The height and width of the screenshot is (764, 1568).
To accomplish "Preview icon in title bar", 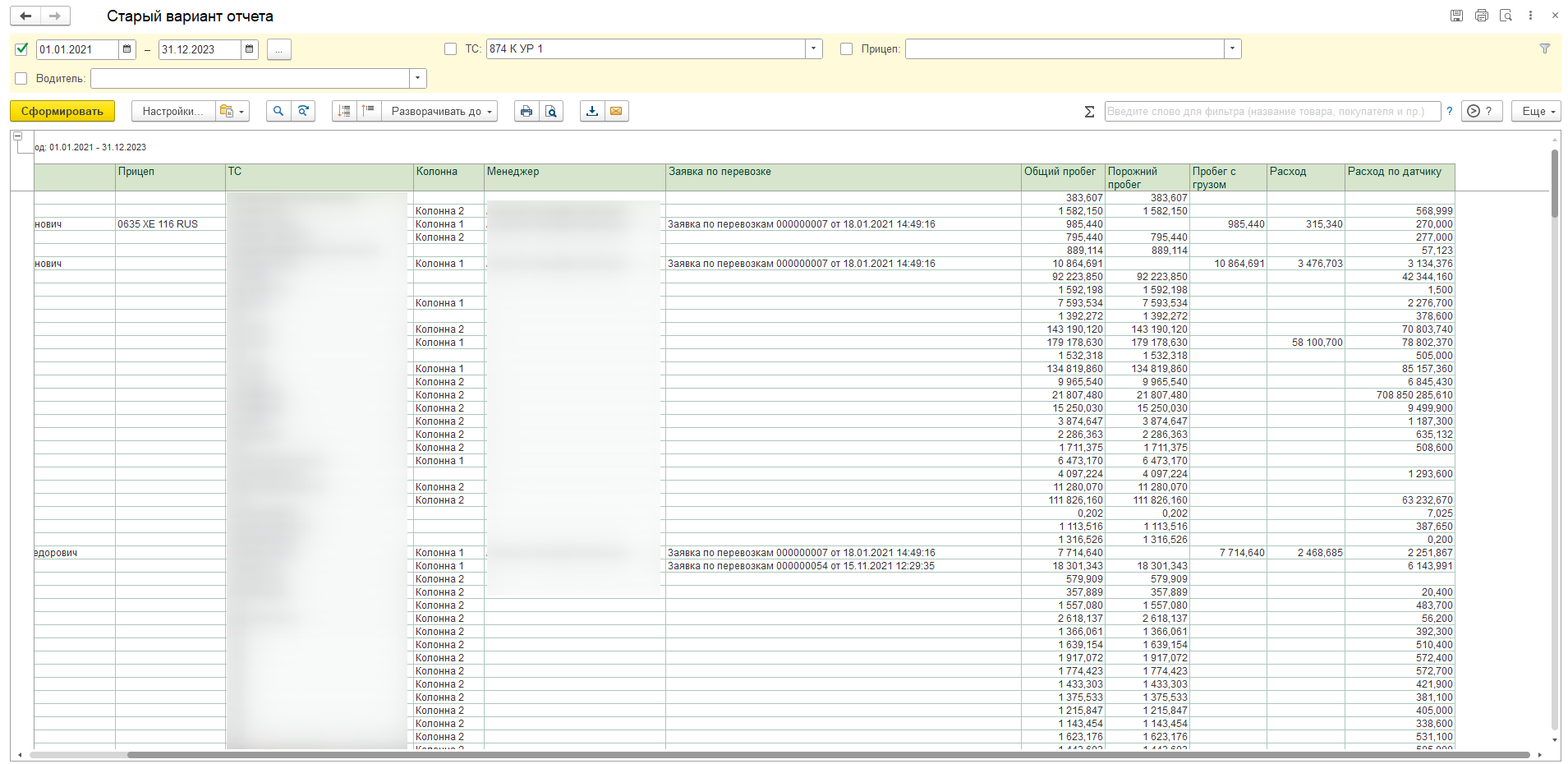I will [x=1506, y=16].
